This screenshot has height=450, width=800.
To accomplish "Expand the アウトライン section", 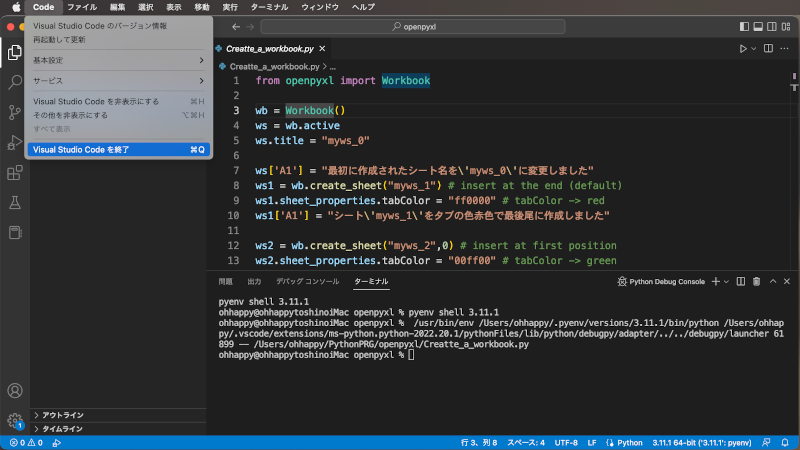I will point(118,415).
